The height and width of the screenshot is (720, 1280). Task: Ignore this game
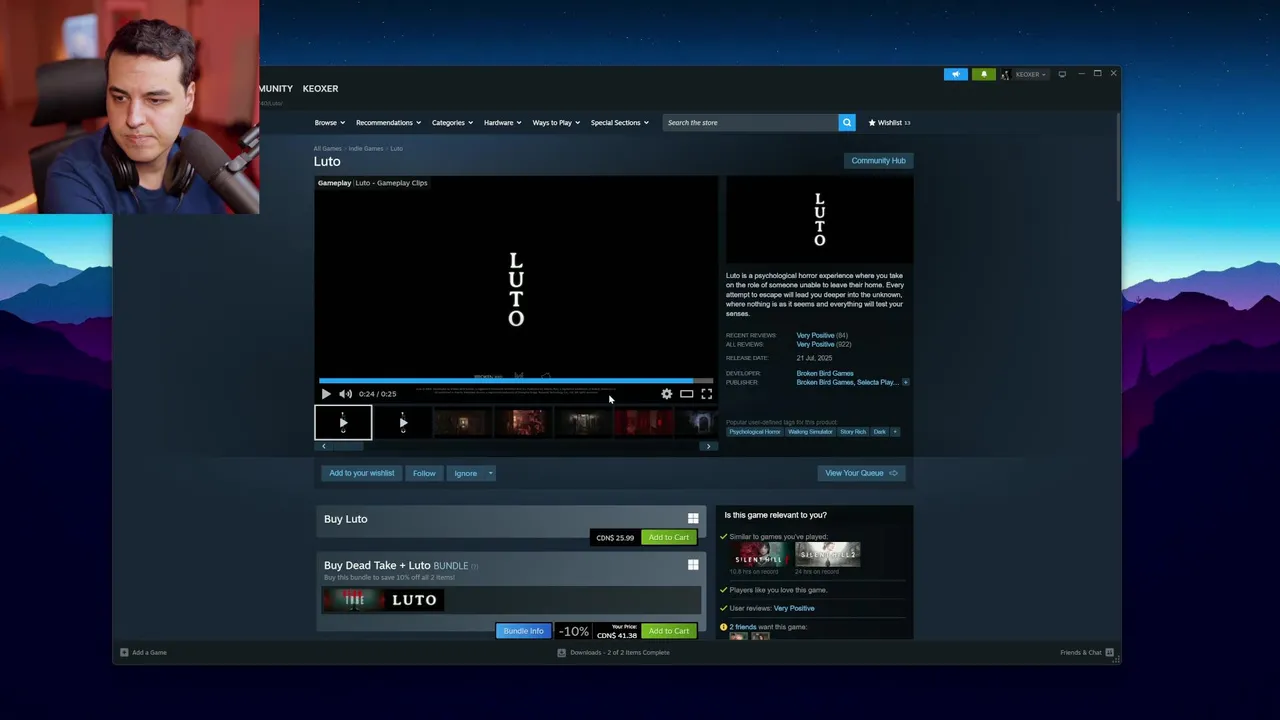465,473
